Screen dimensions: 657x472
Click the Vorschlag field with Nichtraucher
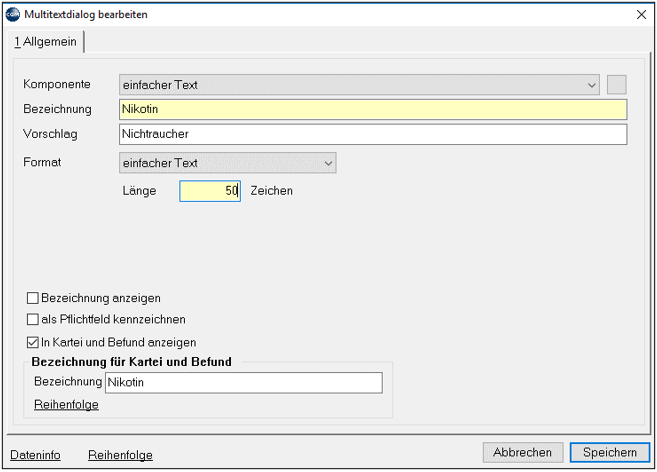click(x=373, y=134)
